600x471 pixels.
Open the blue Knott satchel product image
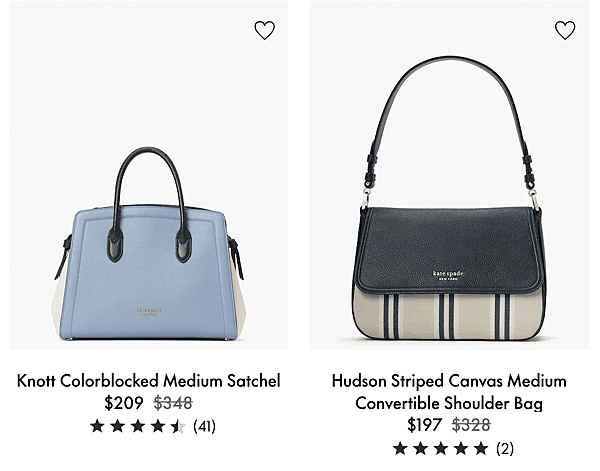coord(148,175)
